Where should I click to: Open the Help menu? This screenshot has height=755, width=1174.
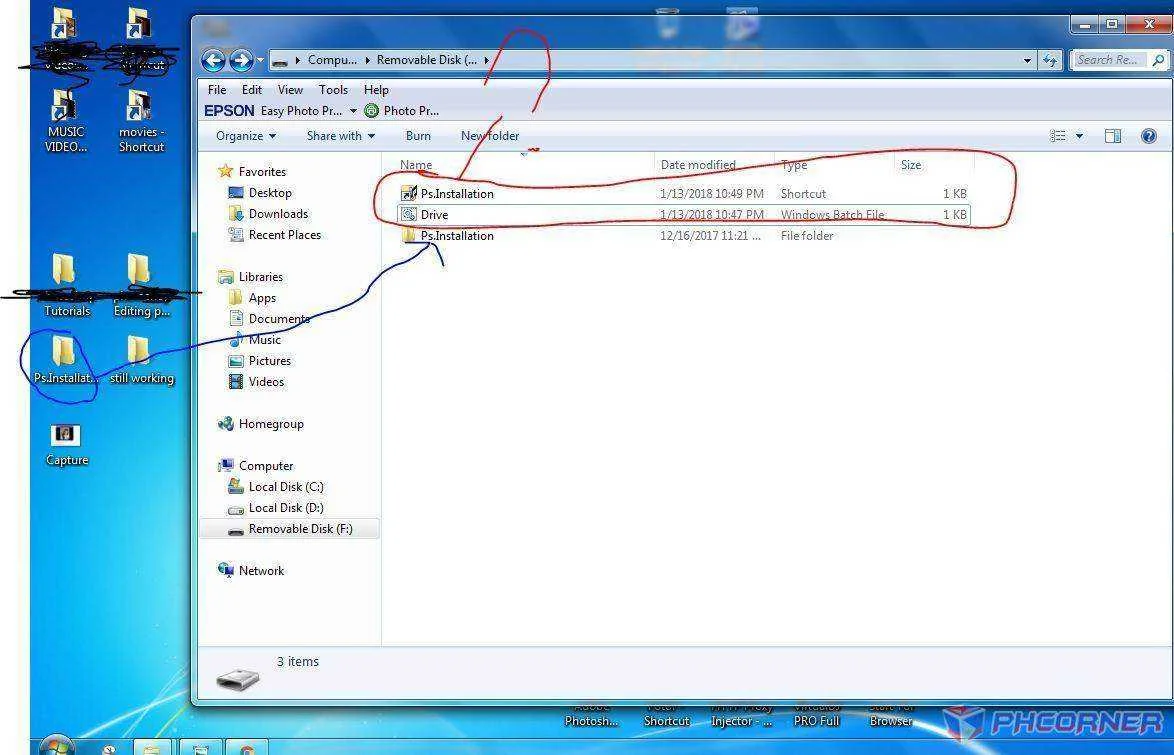click(377, 90)
